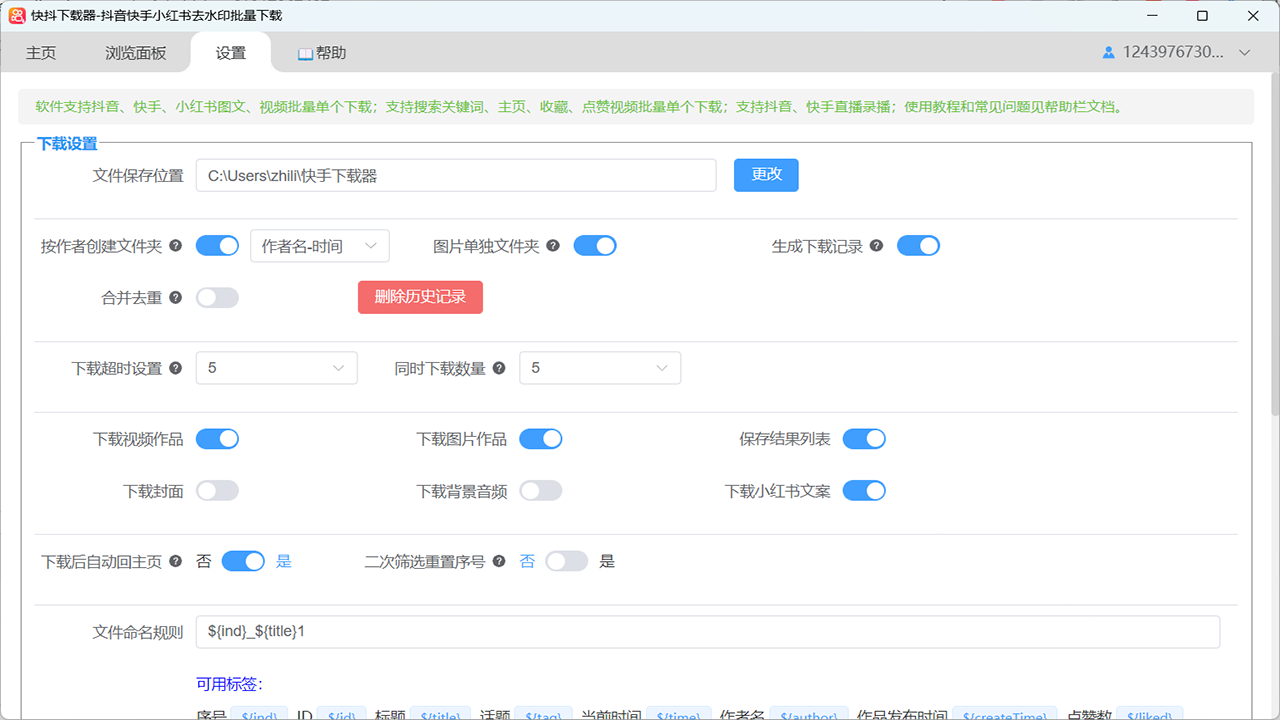The image size is (1280, 720).
Task: Disable the 下载视频作品 toggle
Action: click(x=217, y=438)
